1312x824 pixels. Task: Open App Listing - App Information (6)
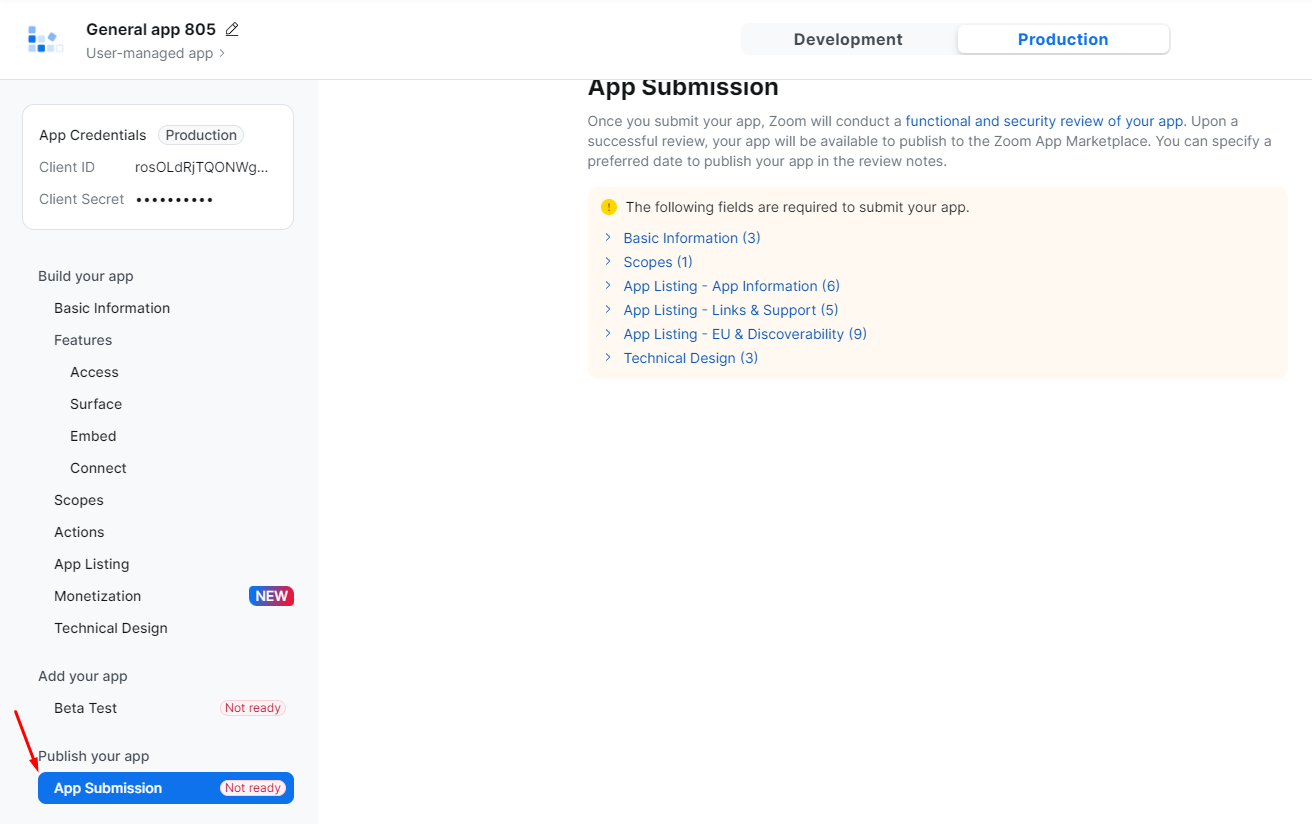[x=732, y=286]
